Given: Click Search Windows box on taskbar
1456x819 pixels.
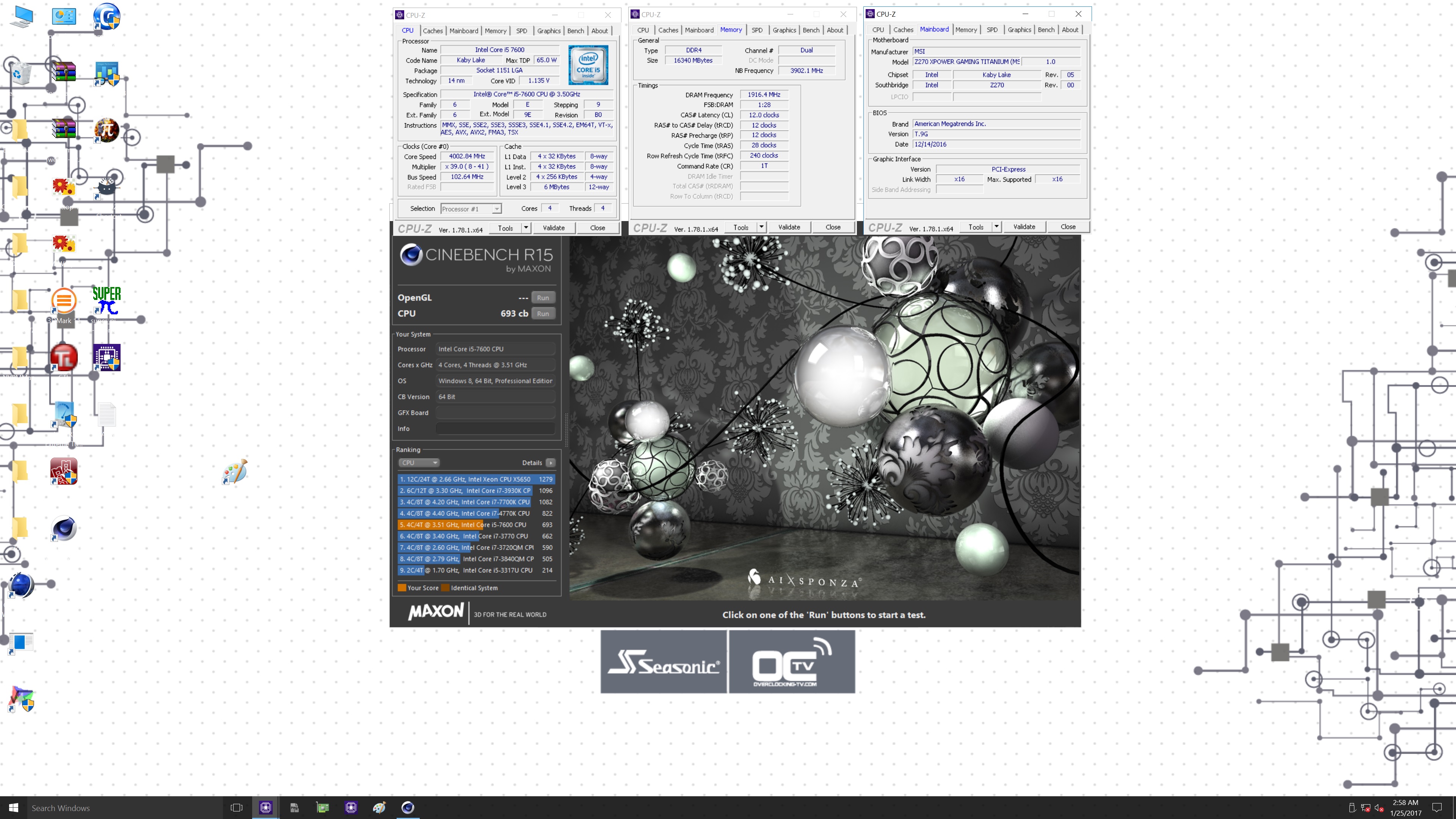Looking at the screenshot, I should (x=124, y=808).
